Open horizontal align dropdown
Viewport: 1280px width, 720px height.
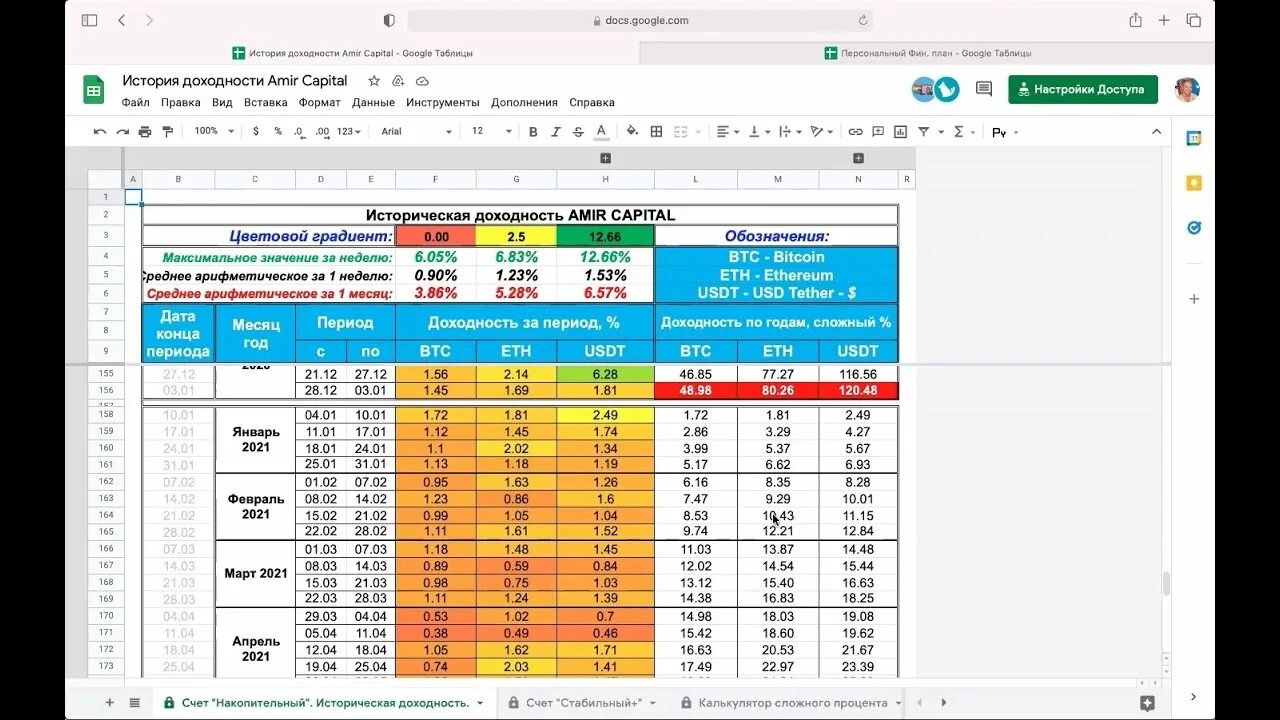728,131
